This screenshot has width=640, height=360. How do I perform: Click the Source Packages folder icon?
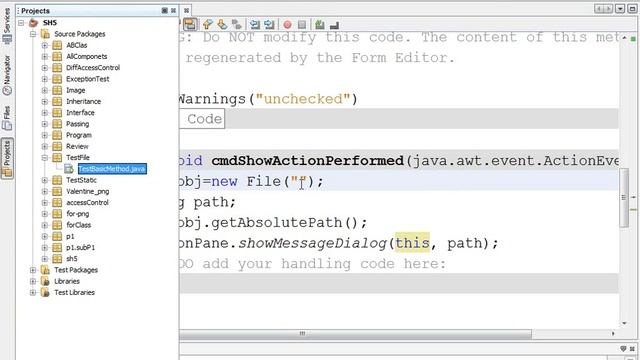pyautogui.click(x=45, y=34)
